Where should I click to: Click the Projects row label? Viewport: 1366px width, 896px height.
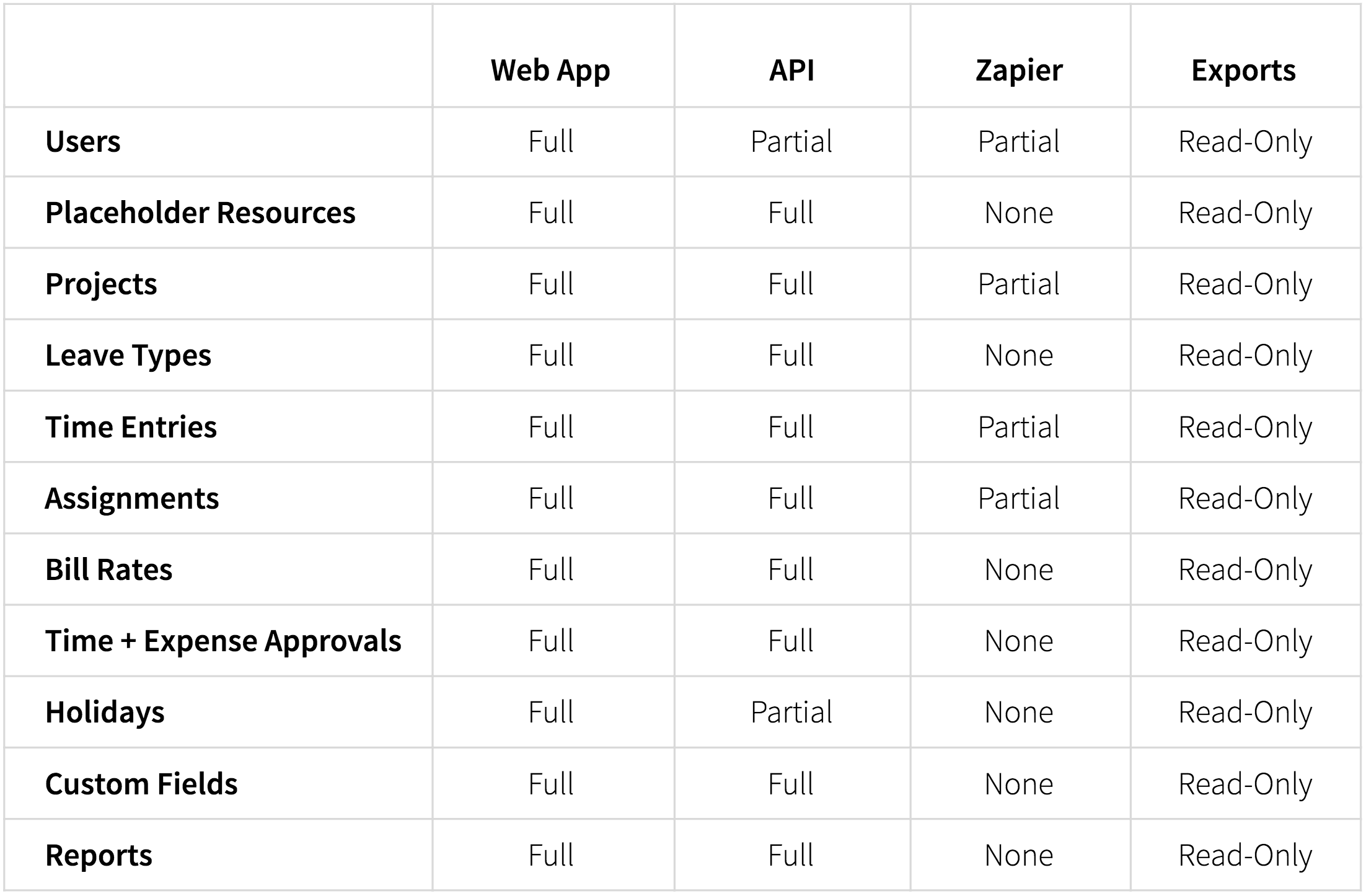coord(101,284)
